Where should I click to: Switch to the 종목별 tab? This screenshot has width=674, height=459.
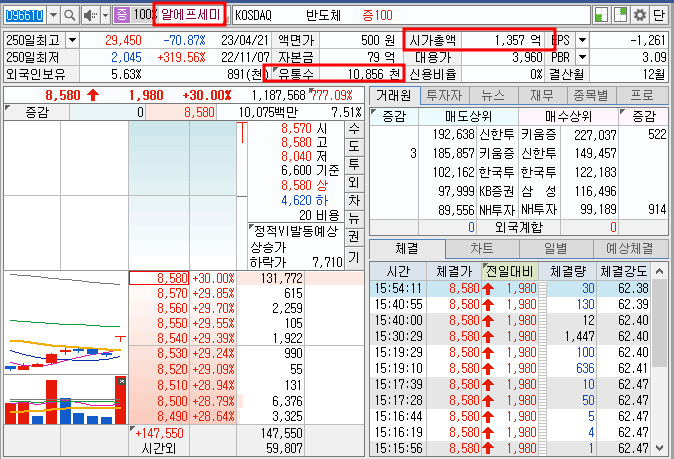click(591, 95)
